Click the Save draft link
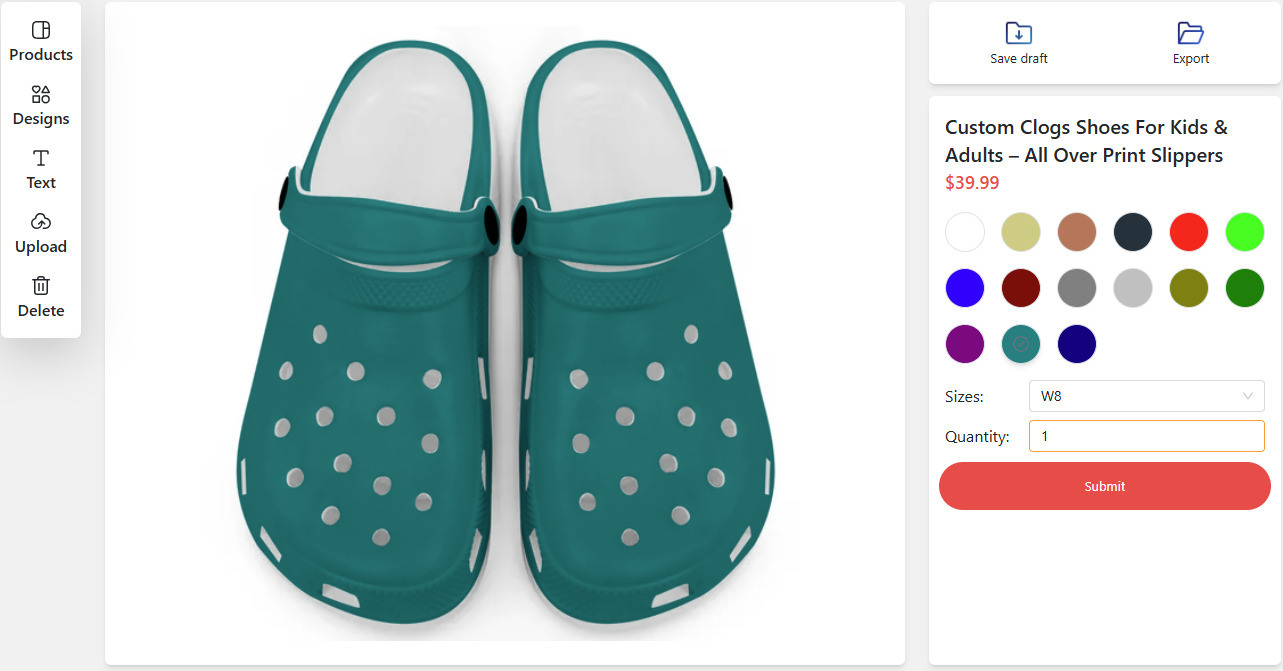 (x=1018, y=57)
